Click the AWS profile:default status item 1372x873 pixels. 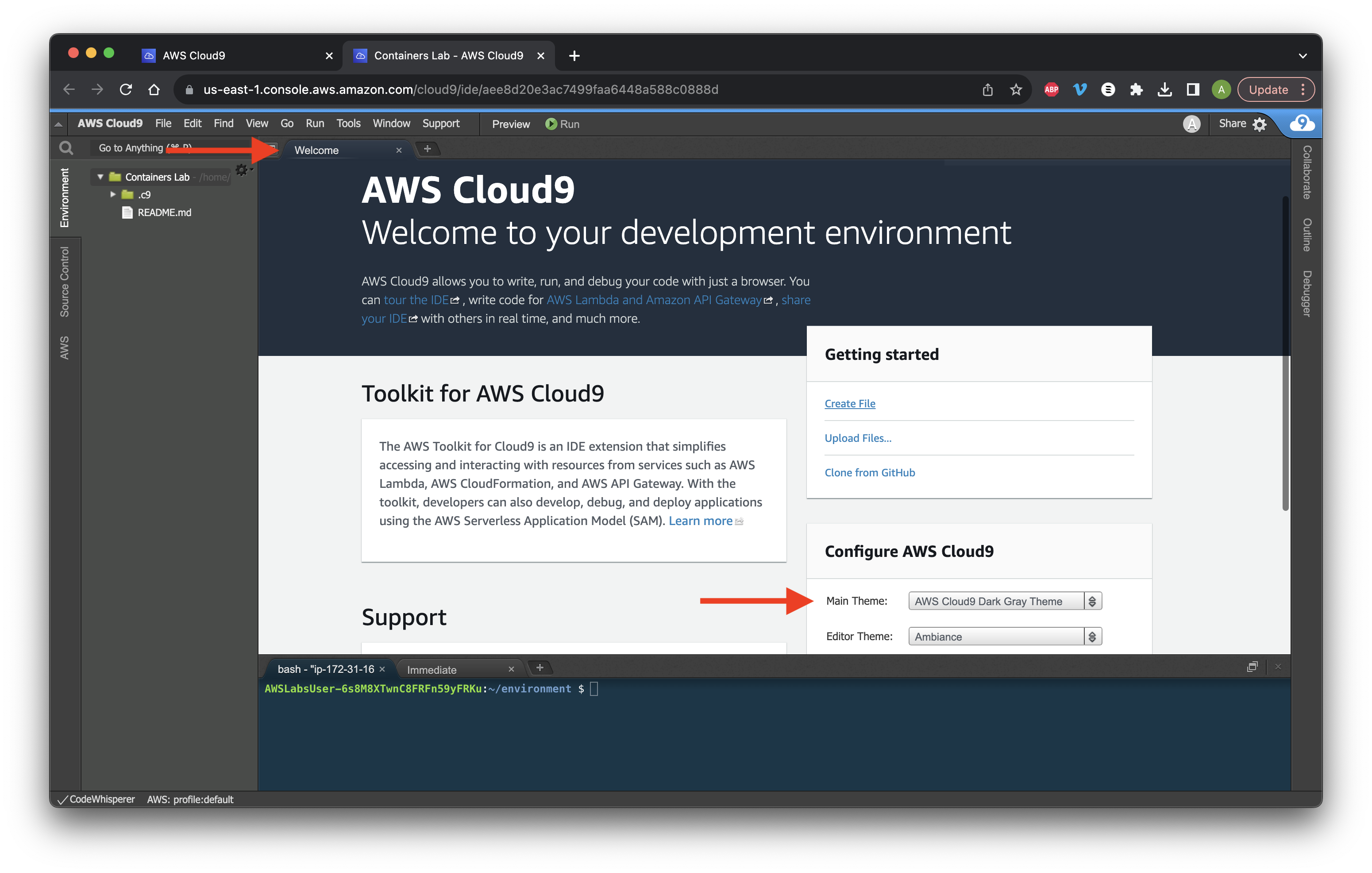[190, 800]
